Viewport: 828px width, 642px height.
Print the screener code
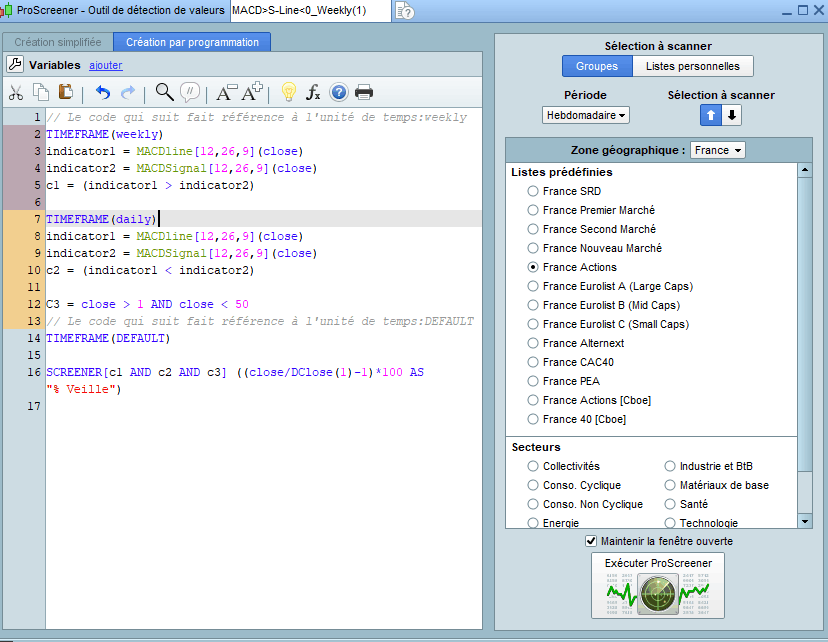point(364,93)
